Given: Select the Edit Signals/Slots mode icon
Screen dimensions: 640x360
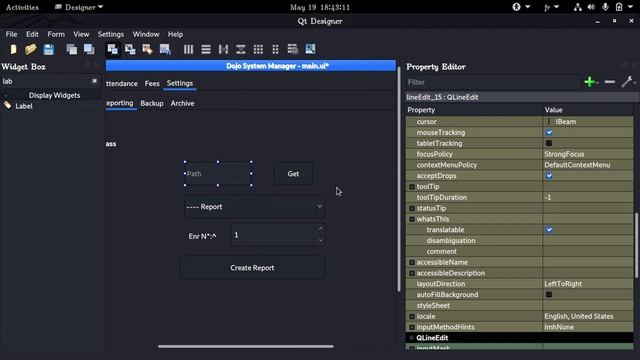Looking at the screenshot, I should click(130, 49).
